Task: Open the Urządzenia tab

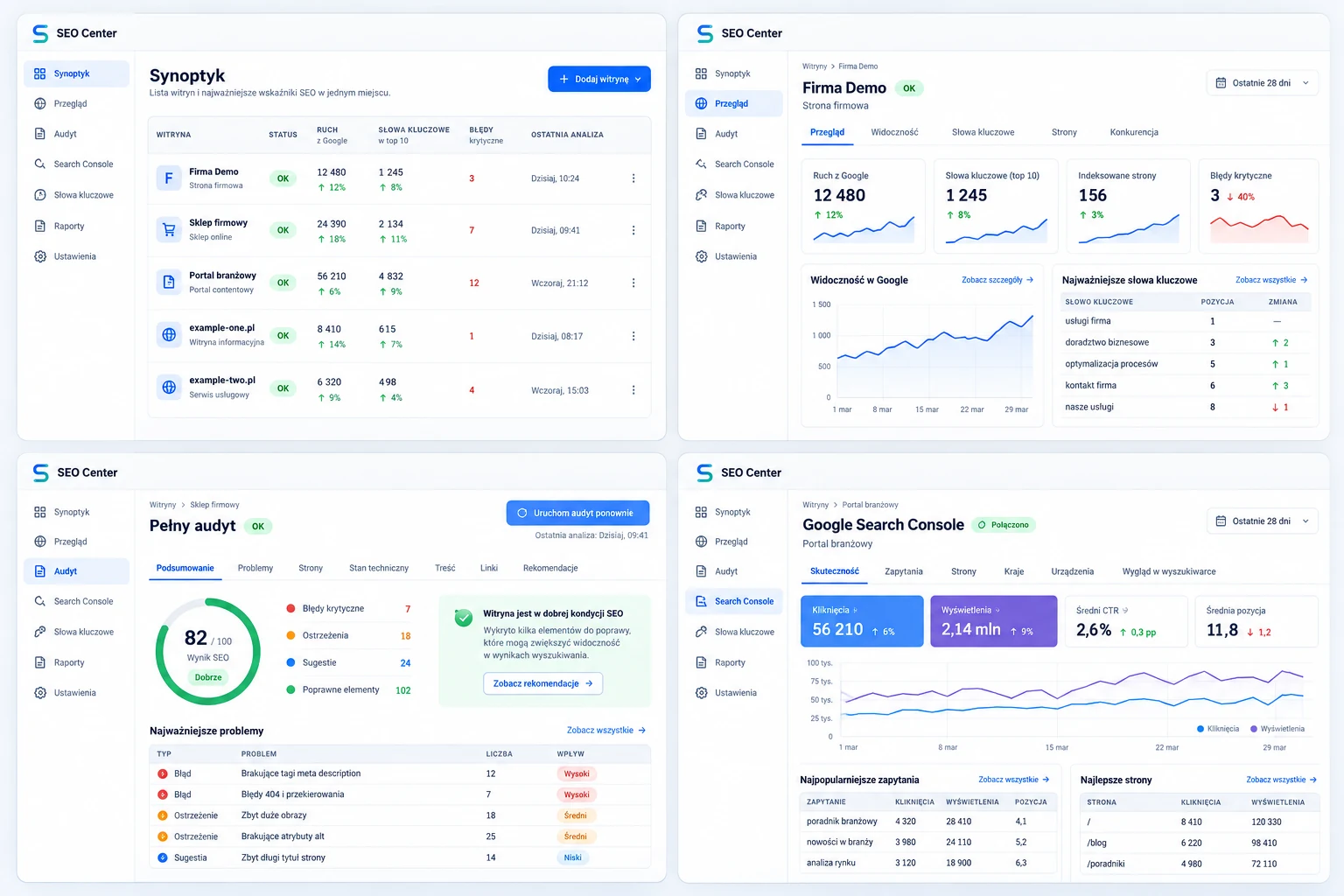Action: tap(1073, 571)
